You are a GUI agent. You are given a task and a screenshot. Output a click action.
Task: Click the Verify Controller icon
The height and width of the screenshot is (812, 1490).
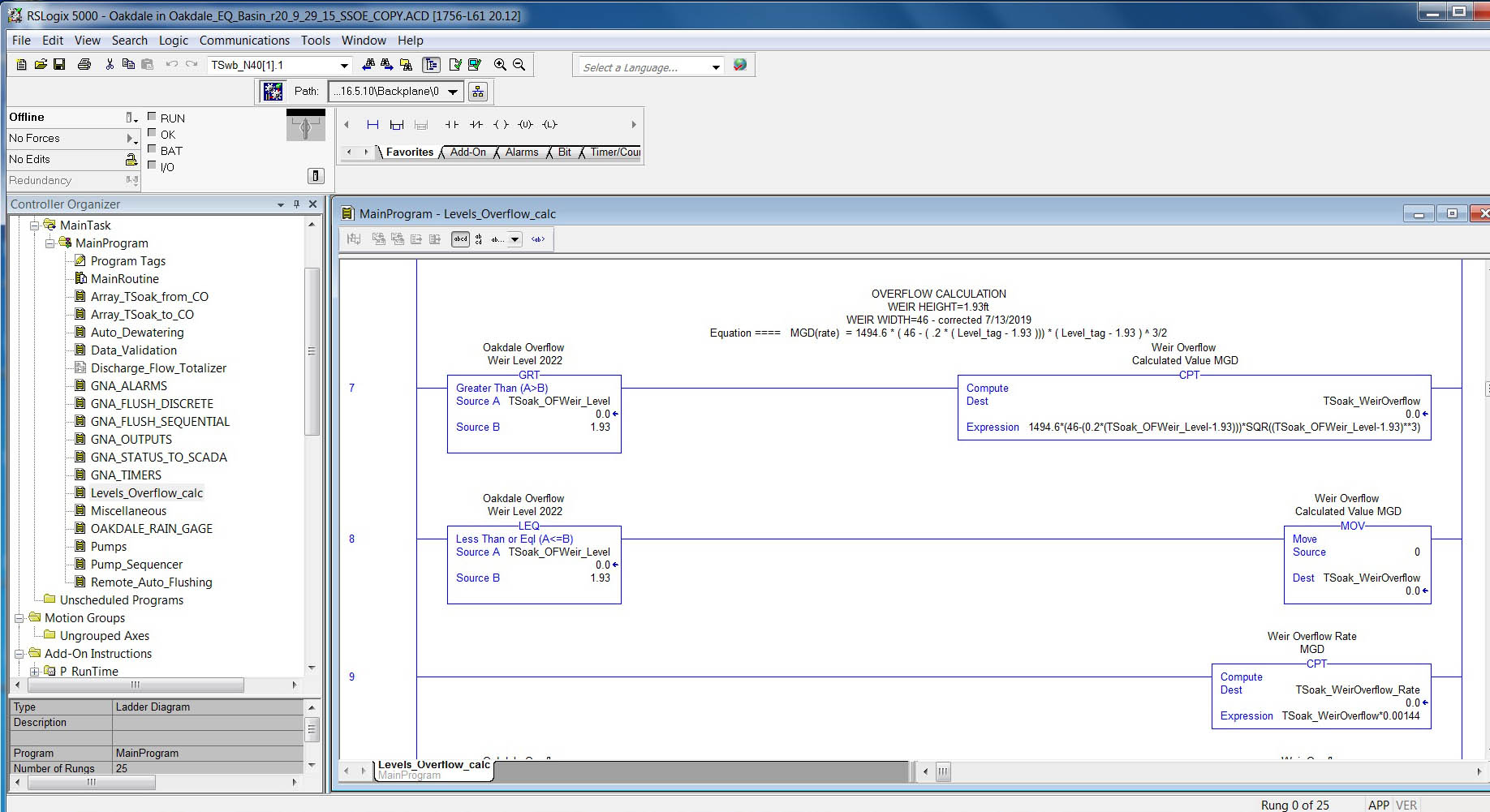(475, 65)
